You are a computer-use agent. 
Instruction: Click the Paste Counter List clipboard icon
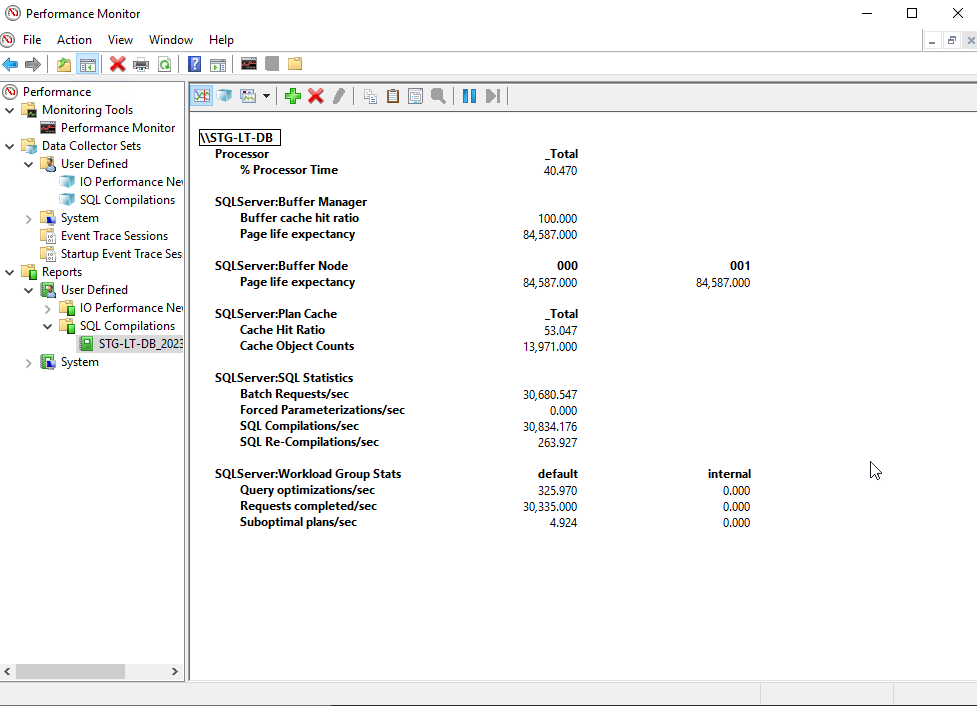coord(393,96)
